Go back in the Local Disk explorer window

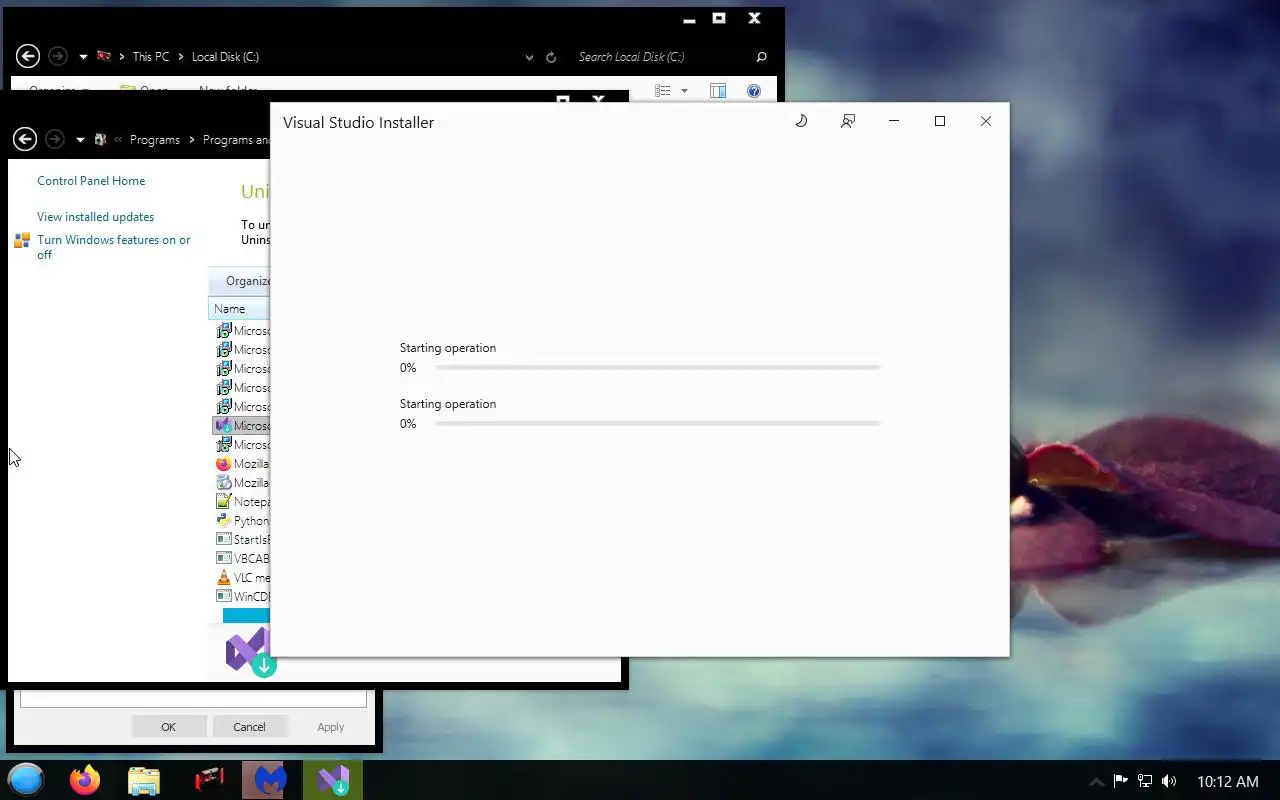tap(28, 57)
